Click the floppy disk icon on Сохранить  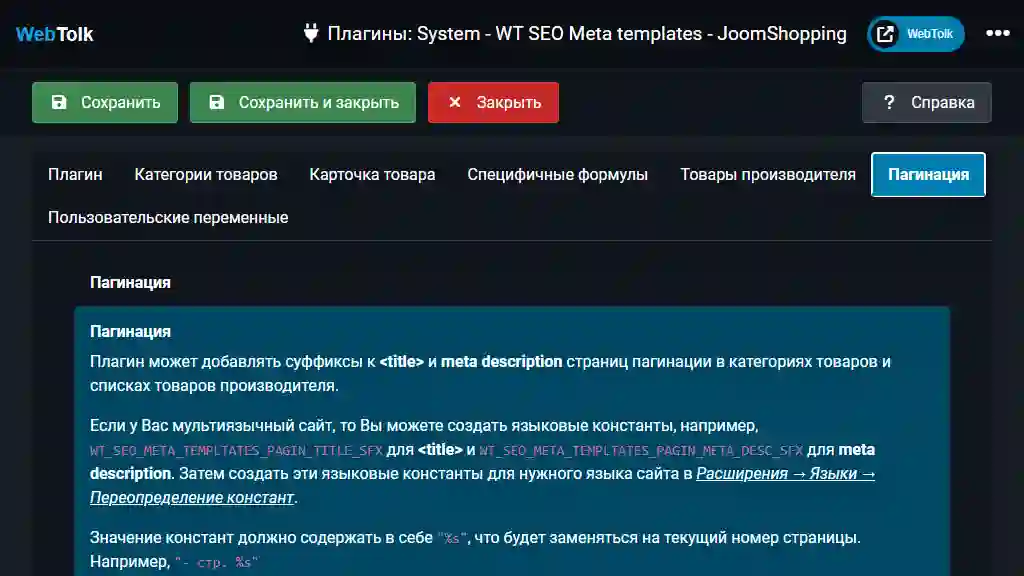[59, 102]
